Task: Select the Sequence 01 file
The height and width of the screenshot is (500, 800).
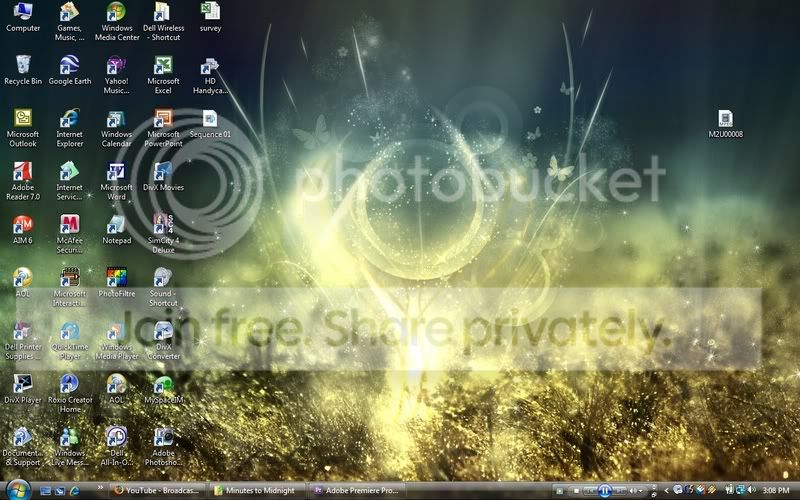Action: [210, 123]
